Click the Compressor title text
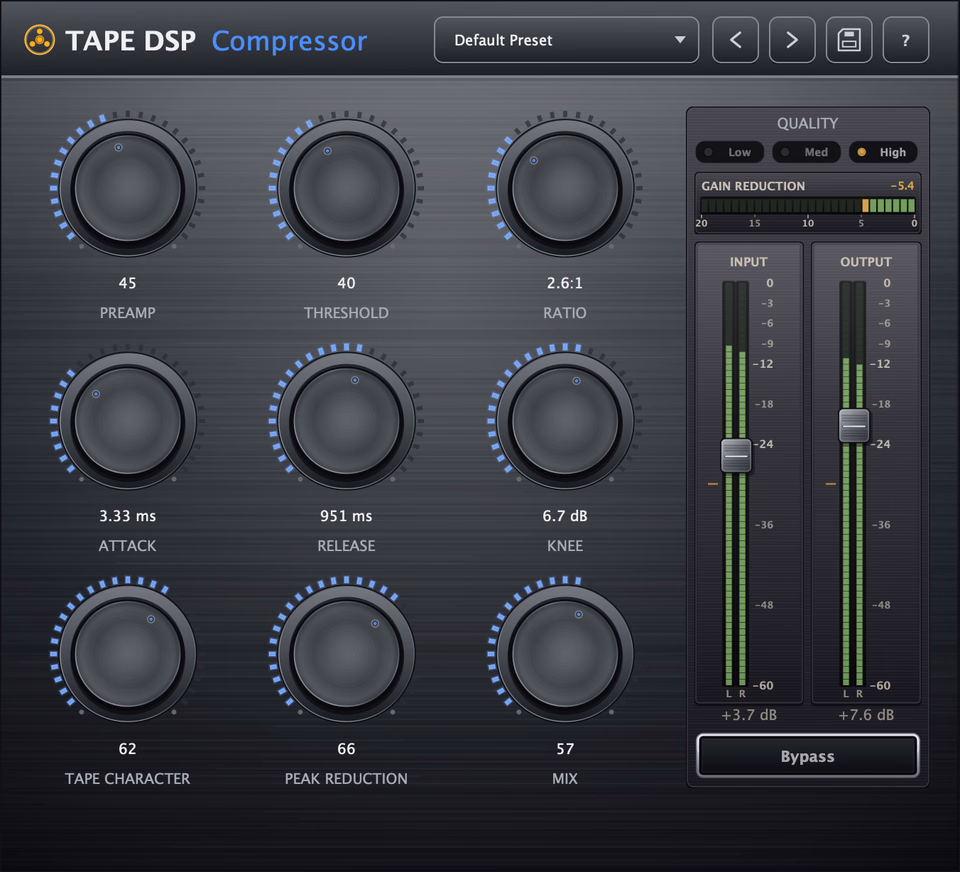 [x=290, y=42]
